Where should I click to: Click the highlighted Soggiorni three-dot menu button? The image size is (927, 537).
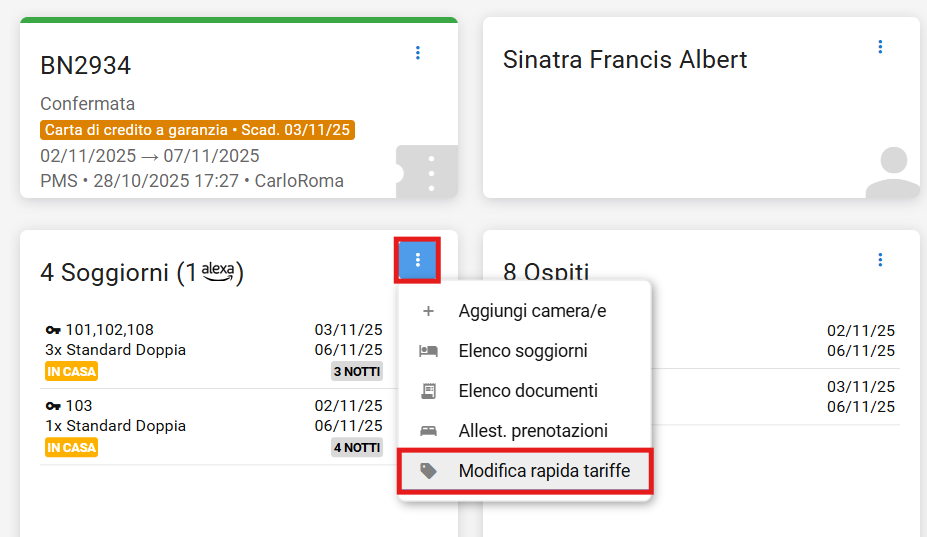(418, 260)
